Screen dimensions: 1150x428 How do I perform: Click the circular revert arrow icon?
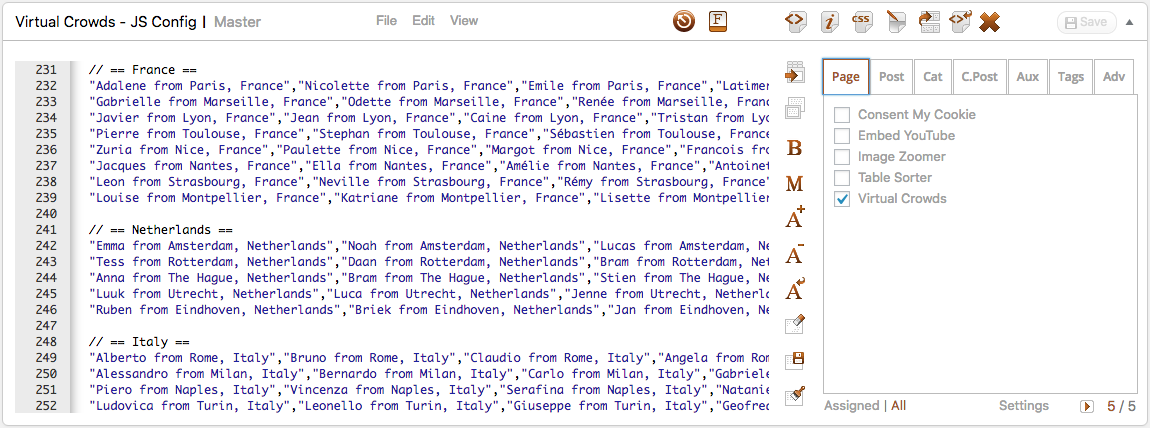point(684,22)
